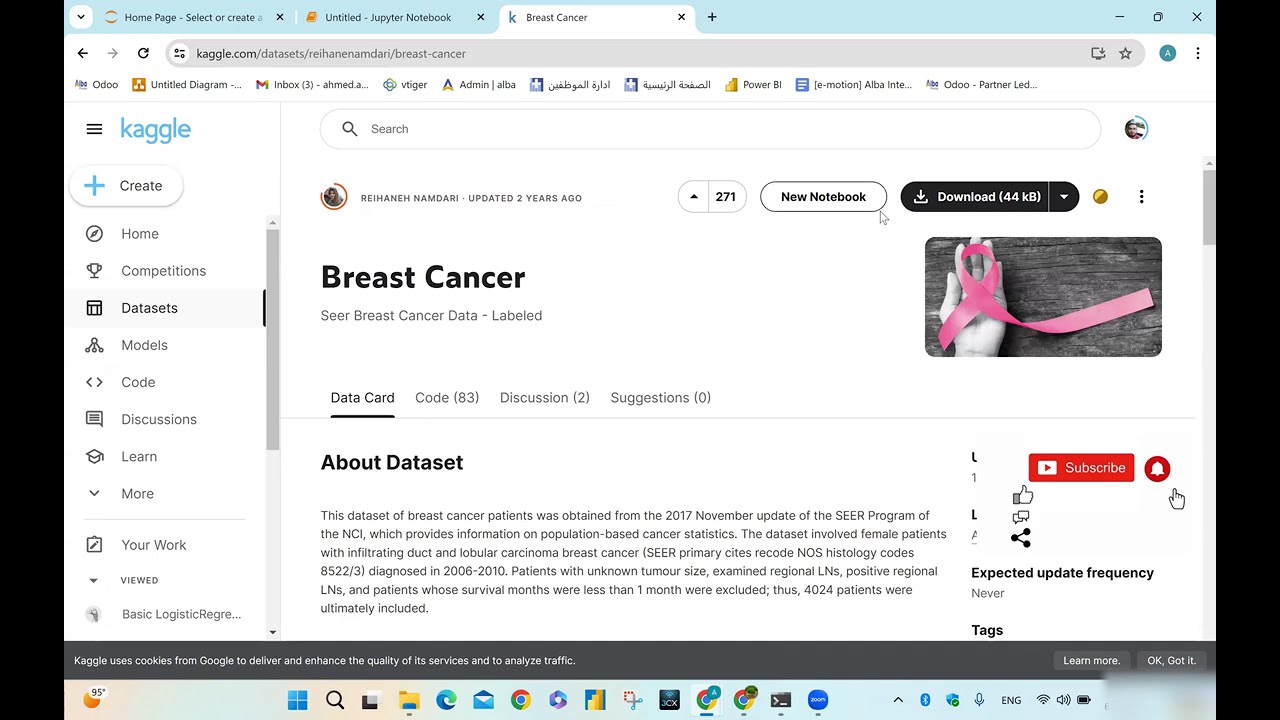The width and height of the screenshot is (1280, 720).
Task: Open the Chrome three-dot menu
Action: (1197, 53)
